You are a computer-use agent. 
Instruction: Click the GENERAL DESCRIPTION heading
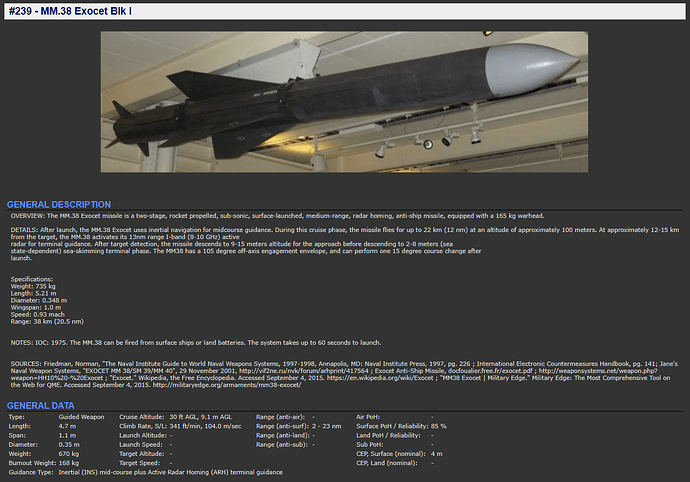coord(59,204)
